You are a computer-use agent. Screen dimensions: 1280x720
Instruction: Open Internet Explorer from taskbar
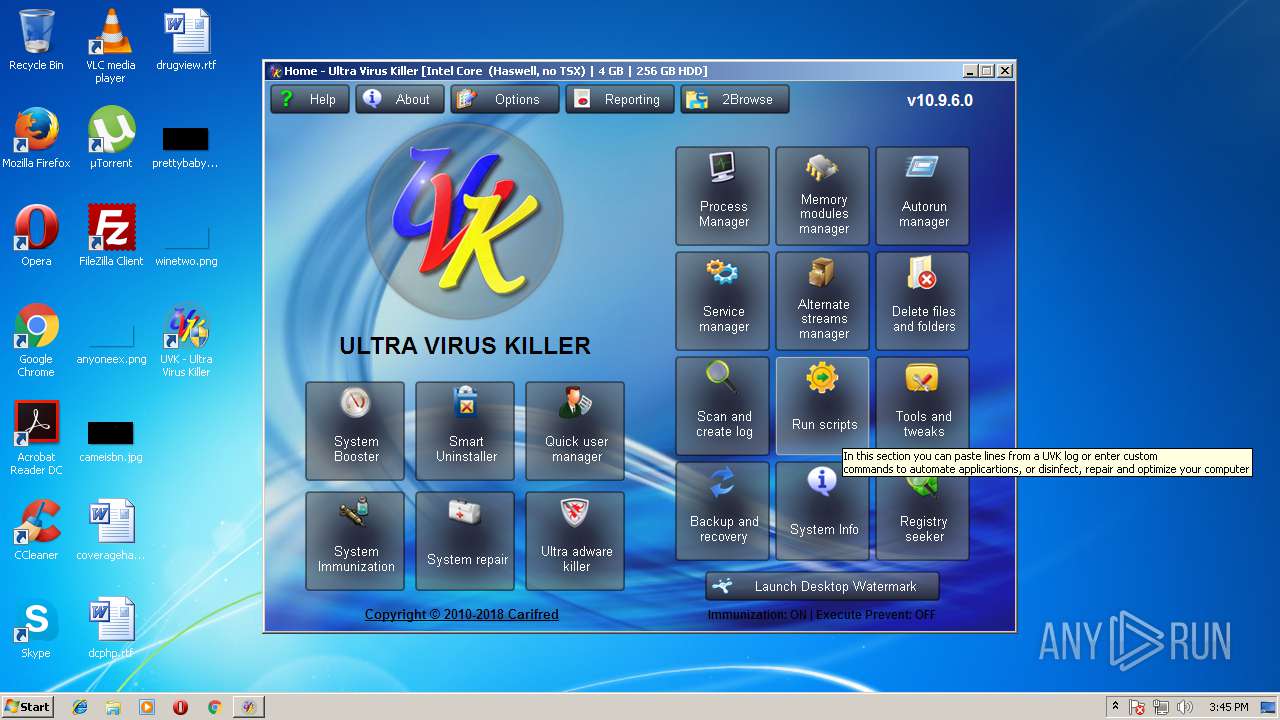[x=80, y=707]
